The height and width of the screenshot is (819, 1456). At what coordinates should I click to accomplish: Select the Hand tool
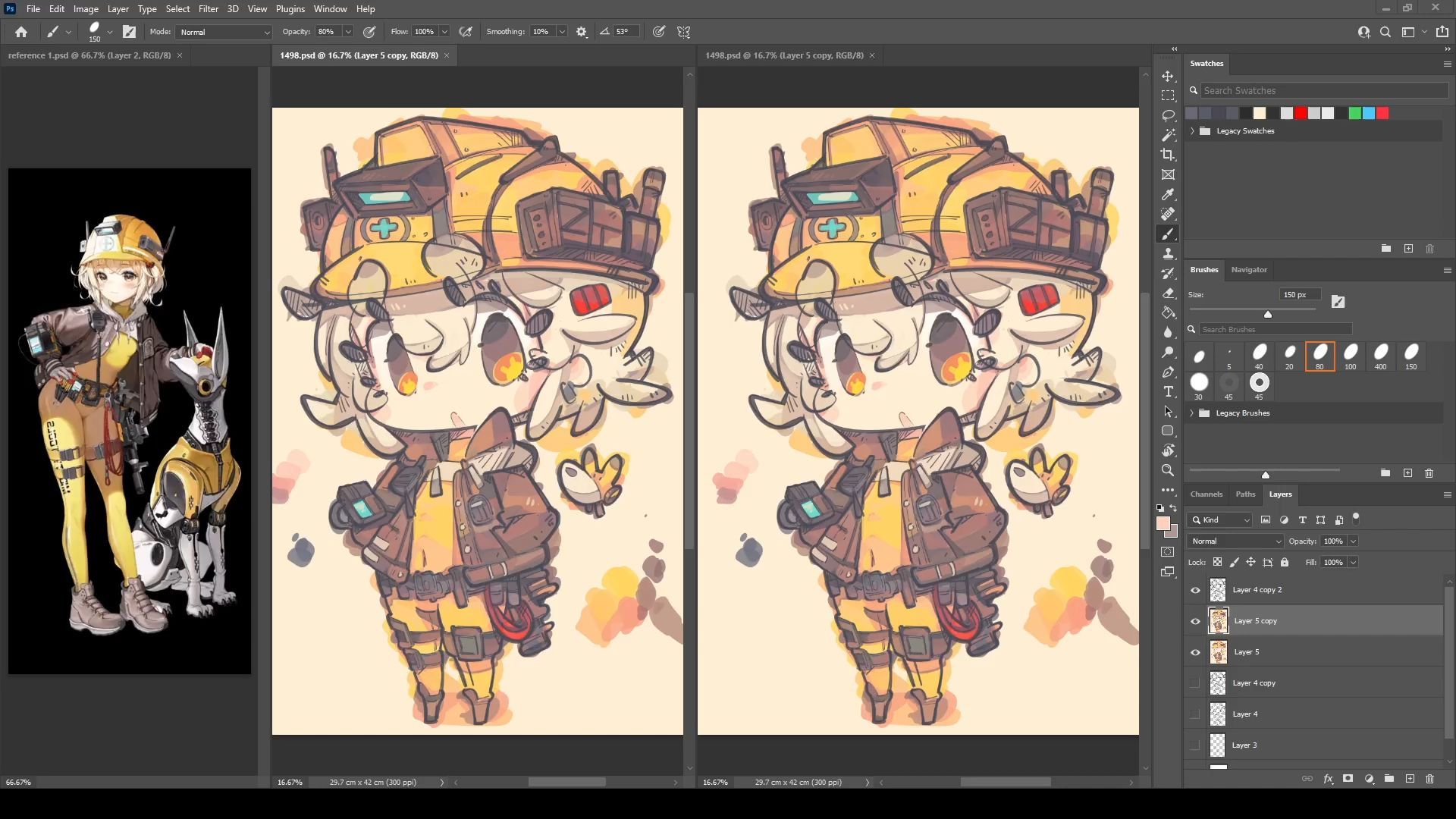[x=1168, y=450]
